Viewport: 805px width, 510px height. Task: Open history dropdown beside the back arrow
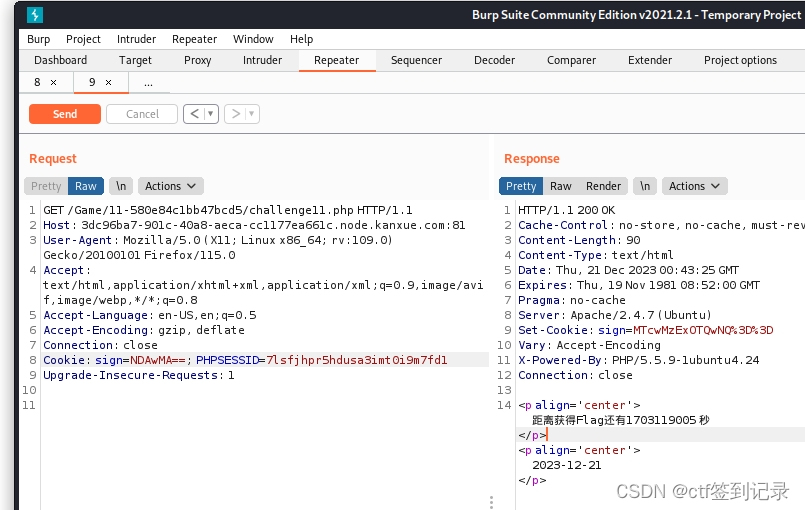click(210, 114)
